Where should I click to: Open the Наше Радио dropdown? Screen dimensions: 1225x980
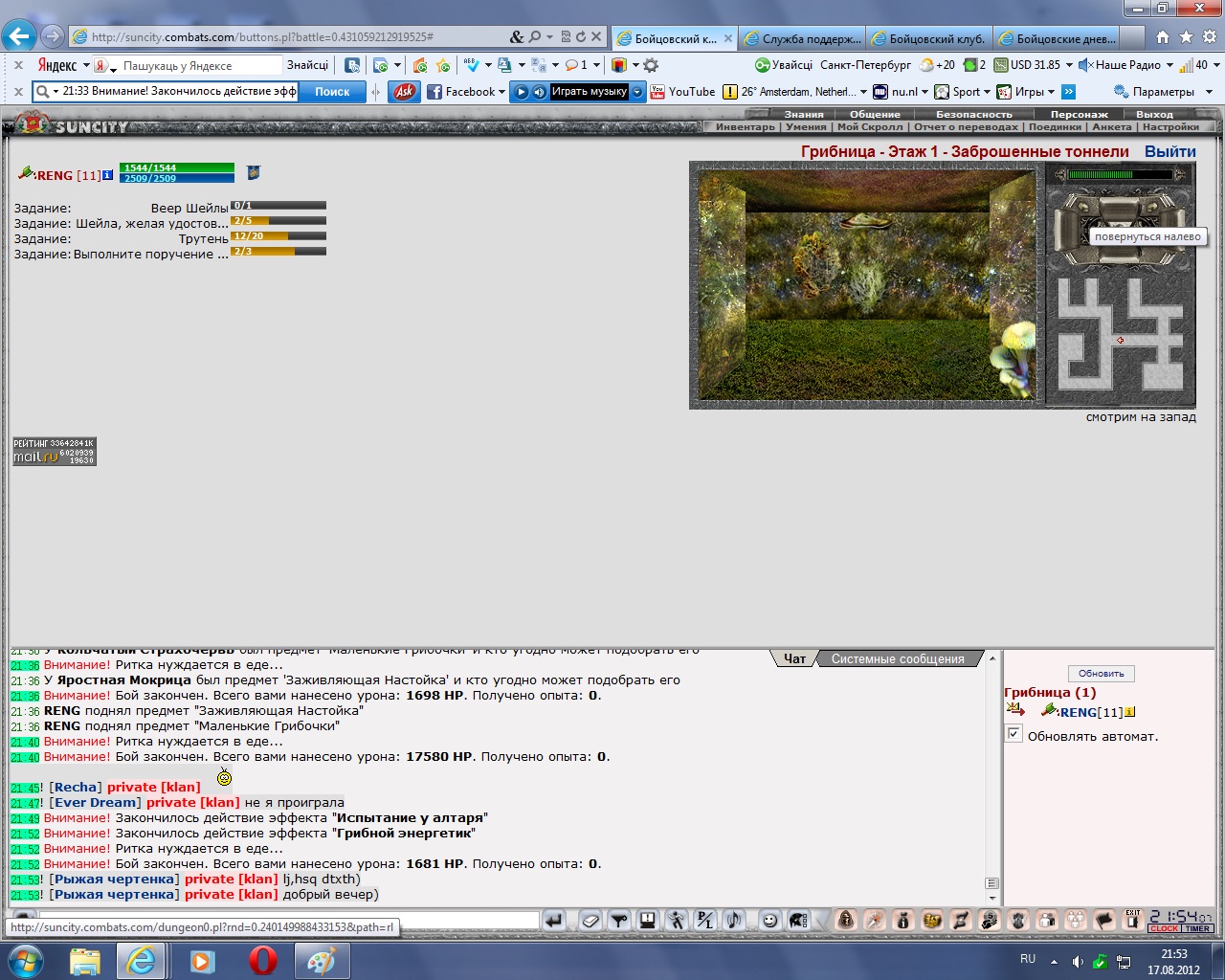(1169, 65)
